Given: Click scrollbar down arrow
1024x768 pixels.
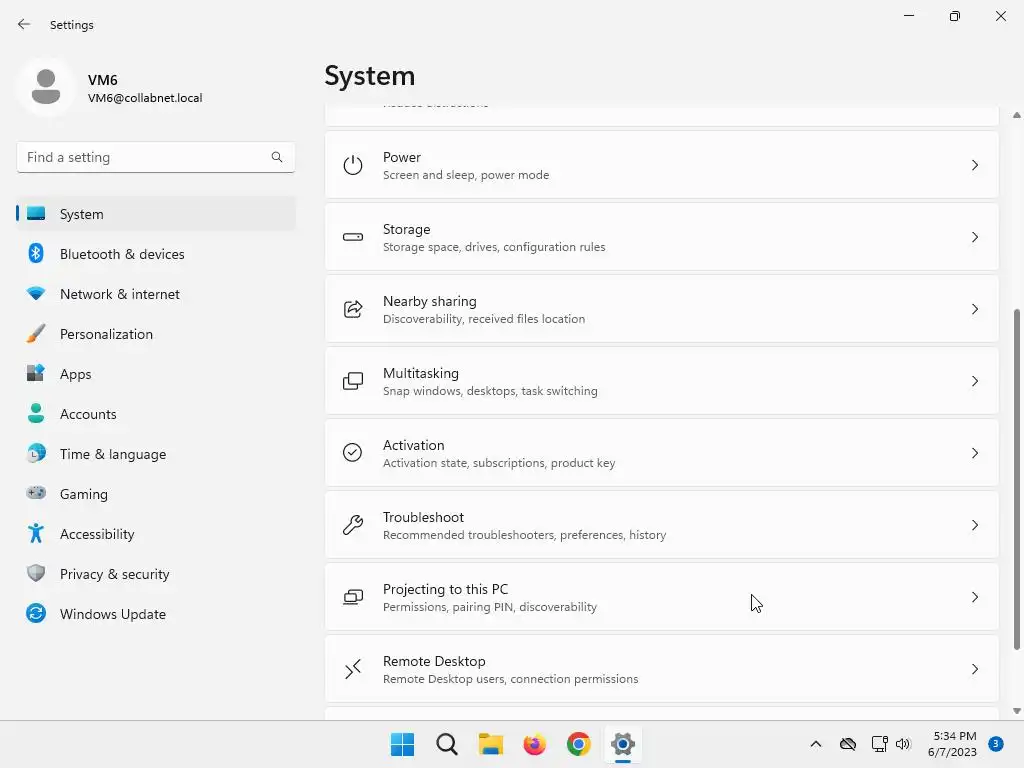Looking at the screenshot, I should coord(1016,711).
